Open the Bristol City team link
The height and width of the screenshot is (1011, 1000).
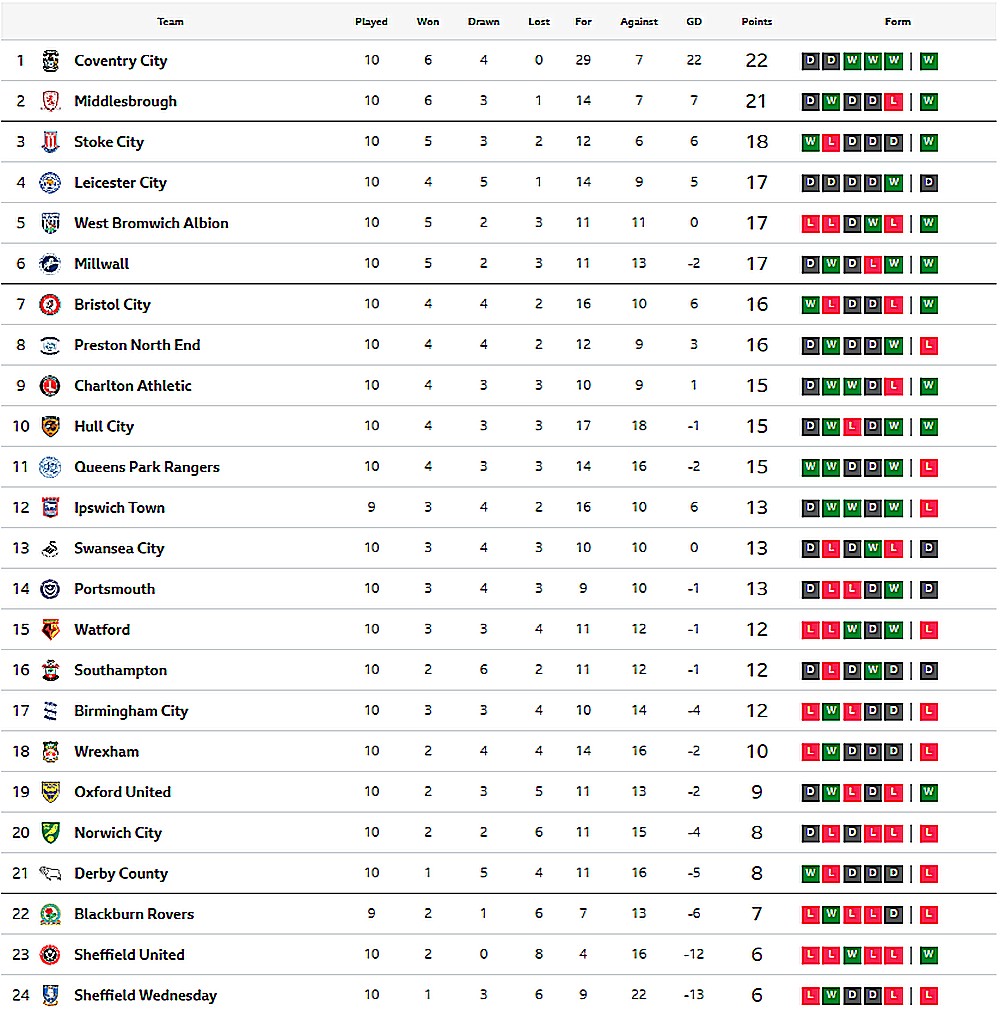[112, 305]
